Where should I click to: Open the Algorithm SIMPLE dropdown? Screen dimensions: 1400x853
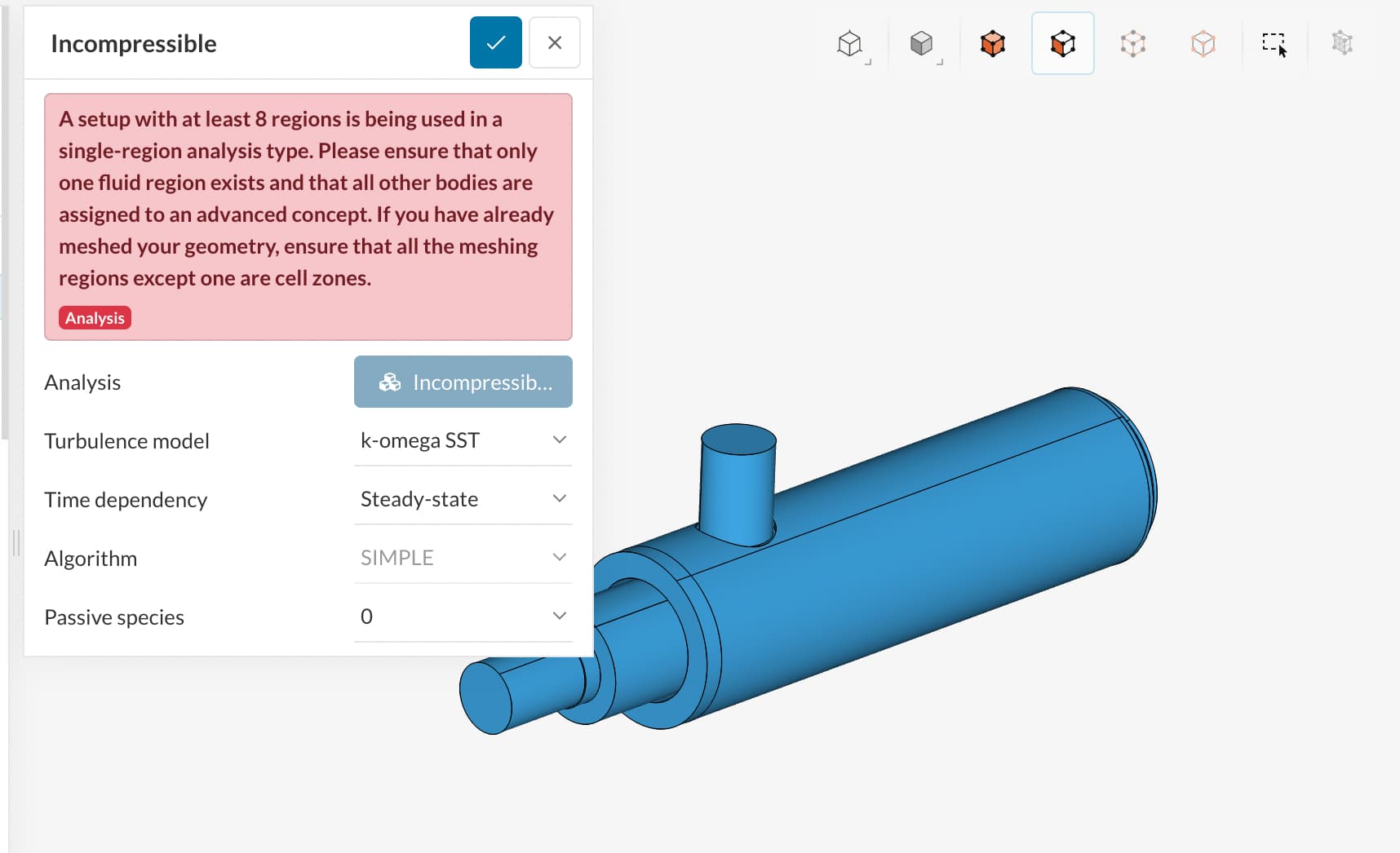pyautogui.click(x=560, y=557)
